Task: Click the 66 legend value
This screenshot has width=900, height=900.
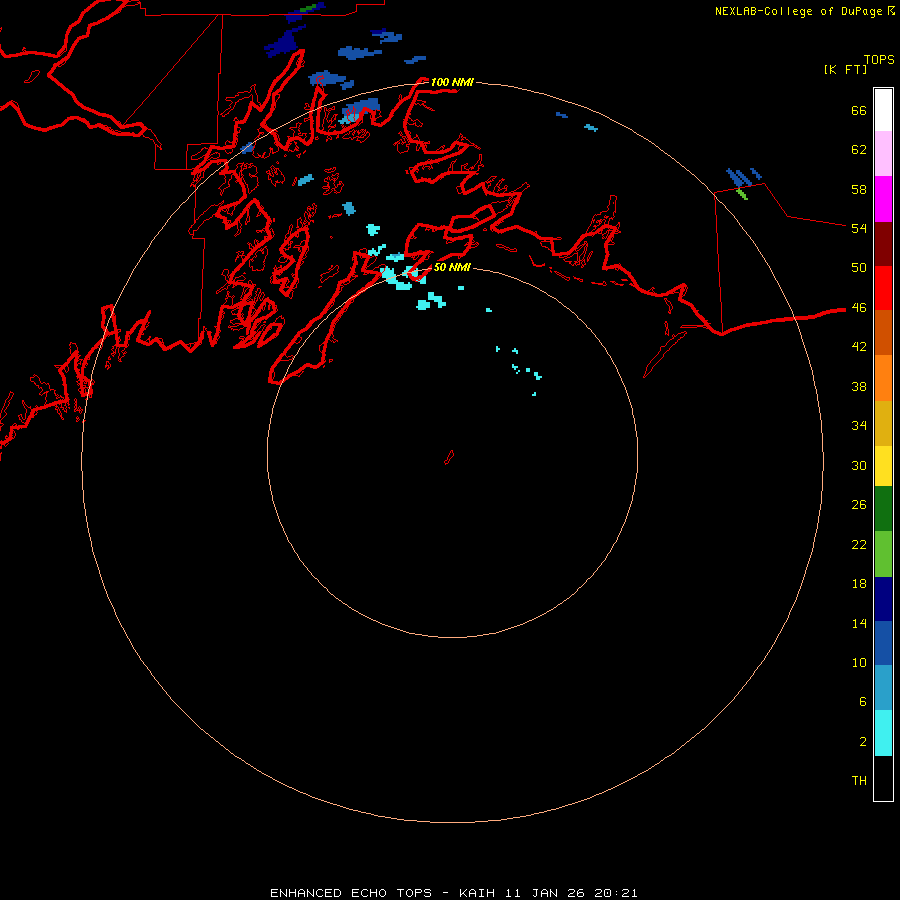Action: point(859,110)
